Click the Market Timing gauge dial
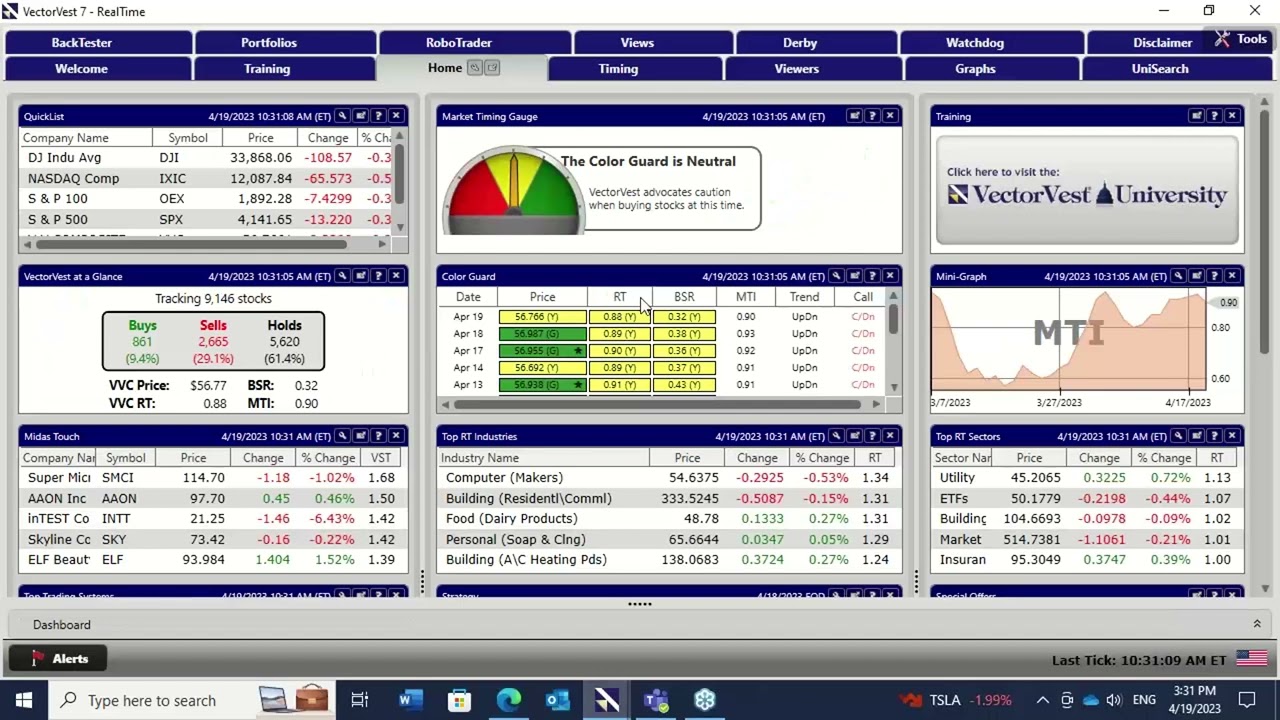 514,191
